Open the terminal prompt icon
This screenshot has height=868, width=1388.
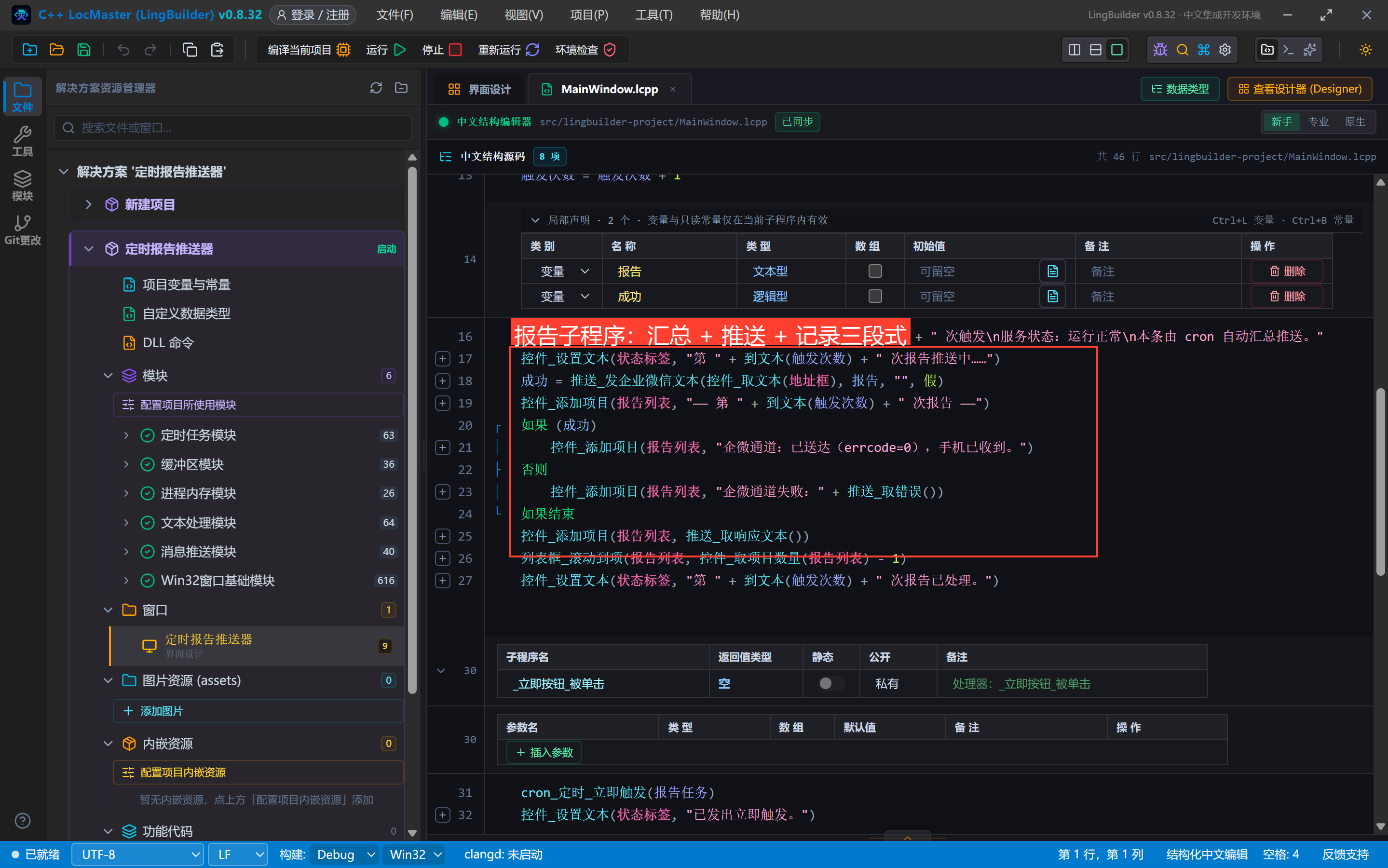click(x=1288, y=50)
